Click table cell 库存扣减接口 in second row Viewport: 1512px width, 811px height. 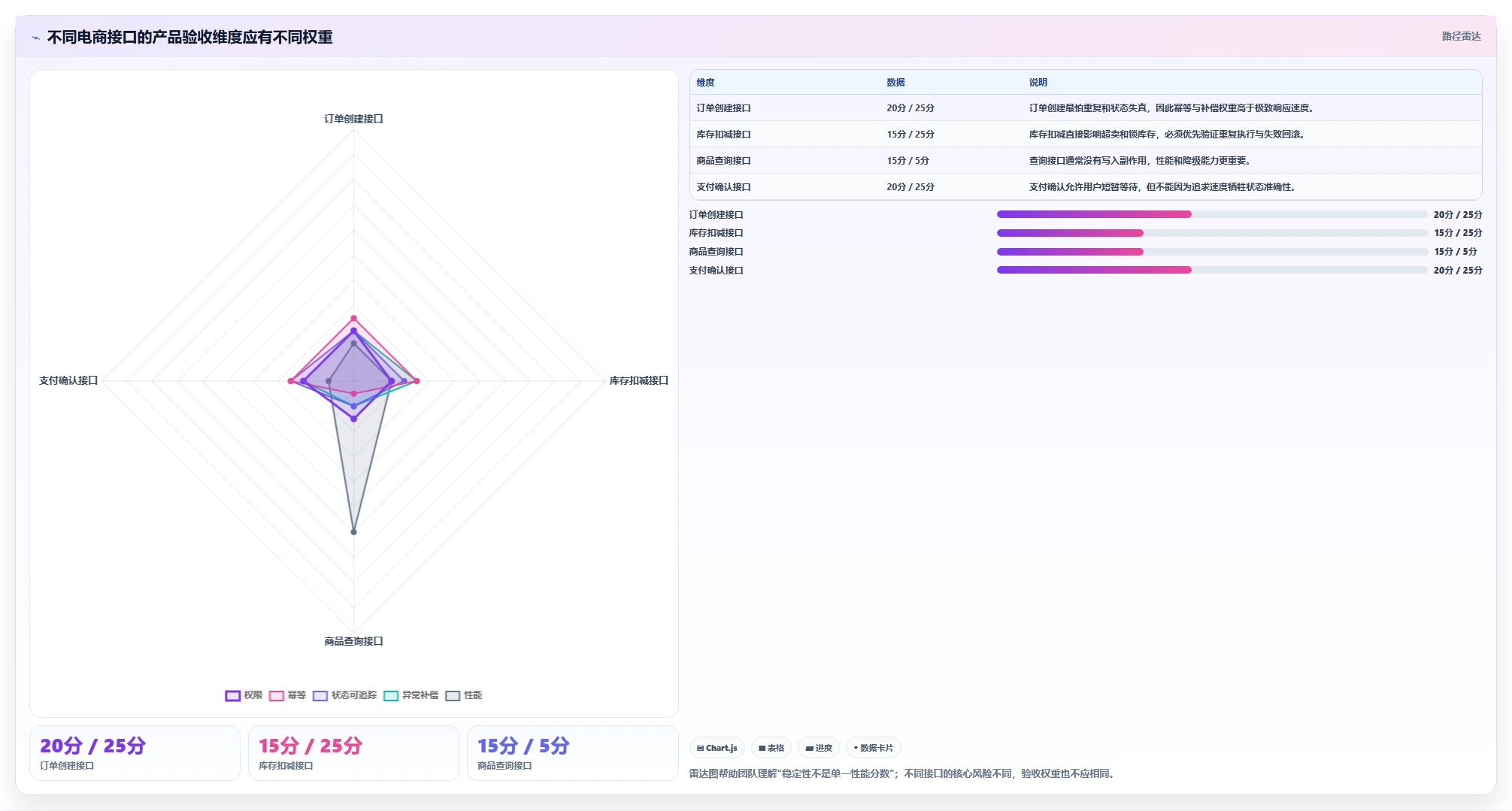tap(723, 135)
